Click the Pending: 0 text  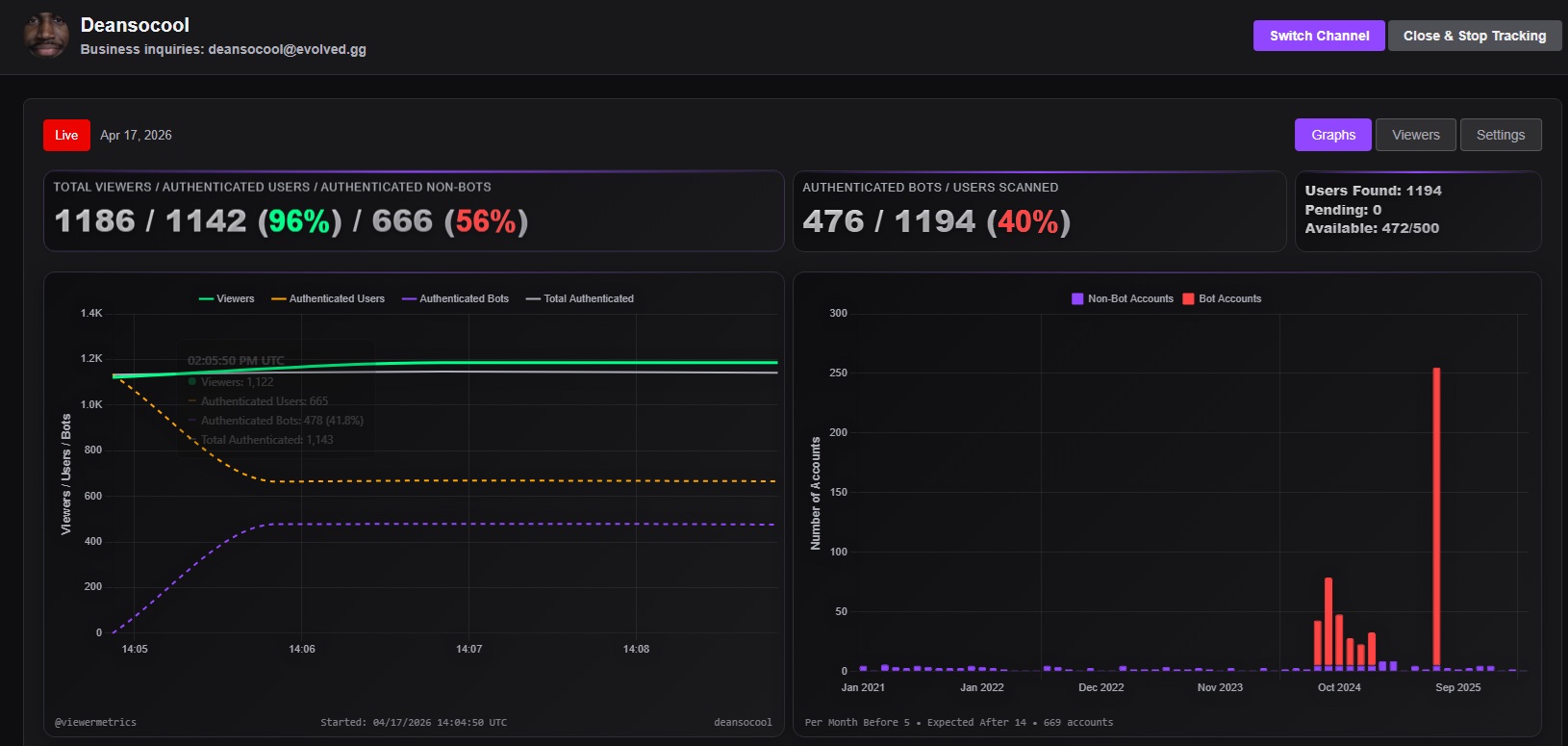[x=1343, y=210]
